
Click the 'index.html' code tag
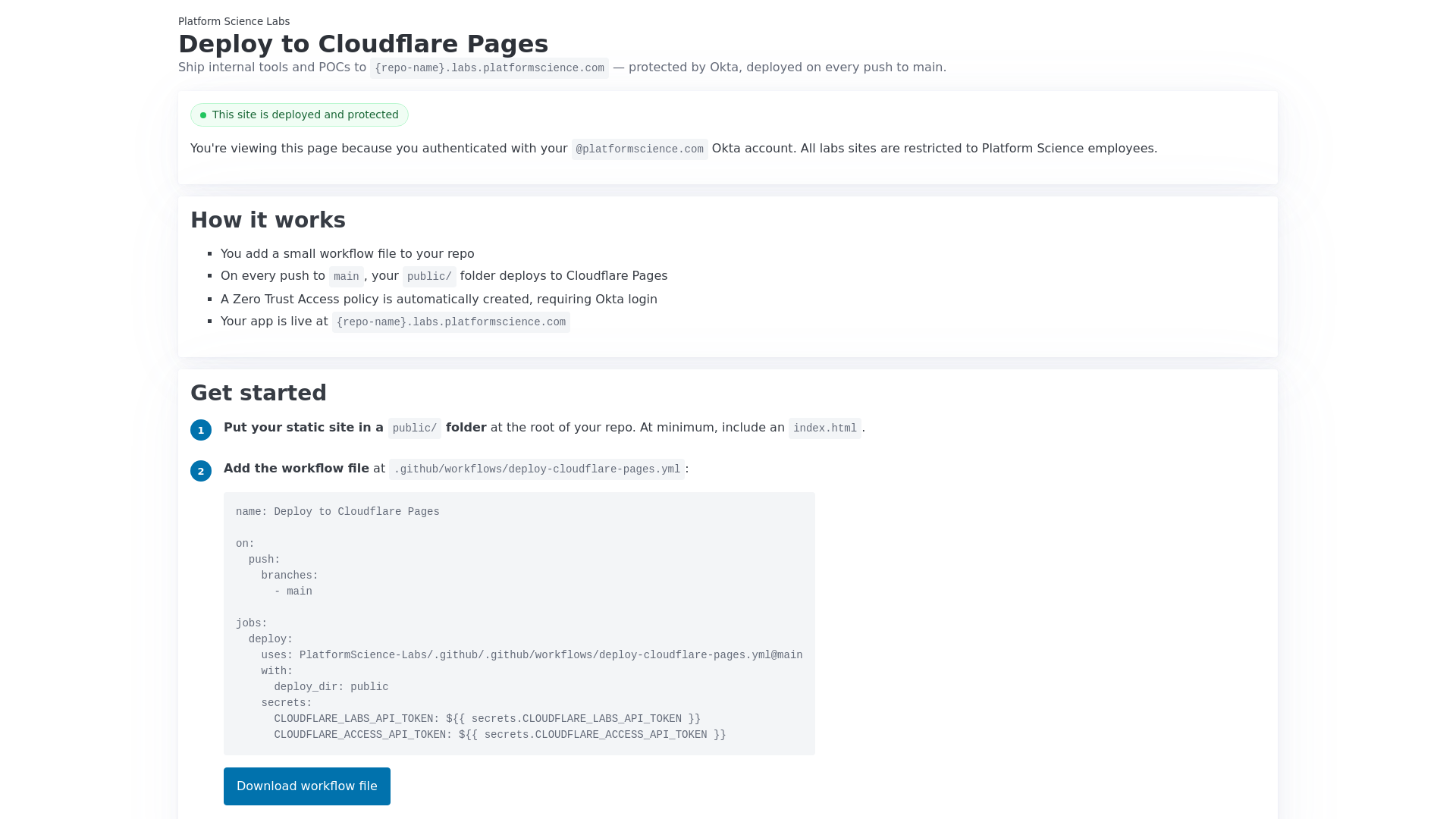click(825, 428)
